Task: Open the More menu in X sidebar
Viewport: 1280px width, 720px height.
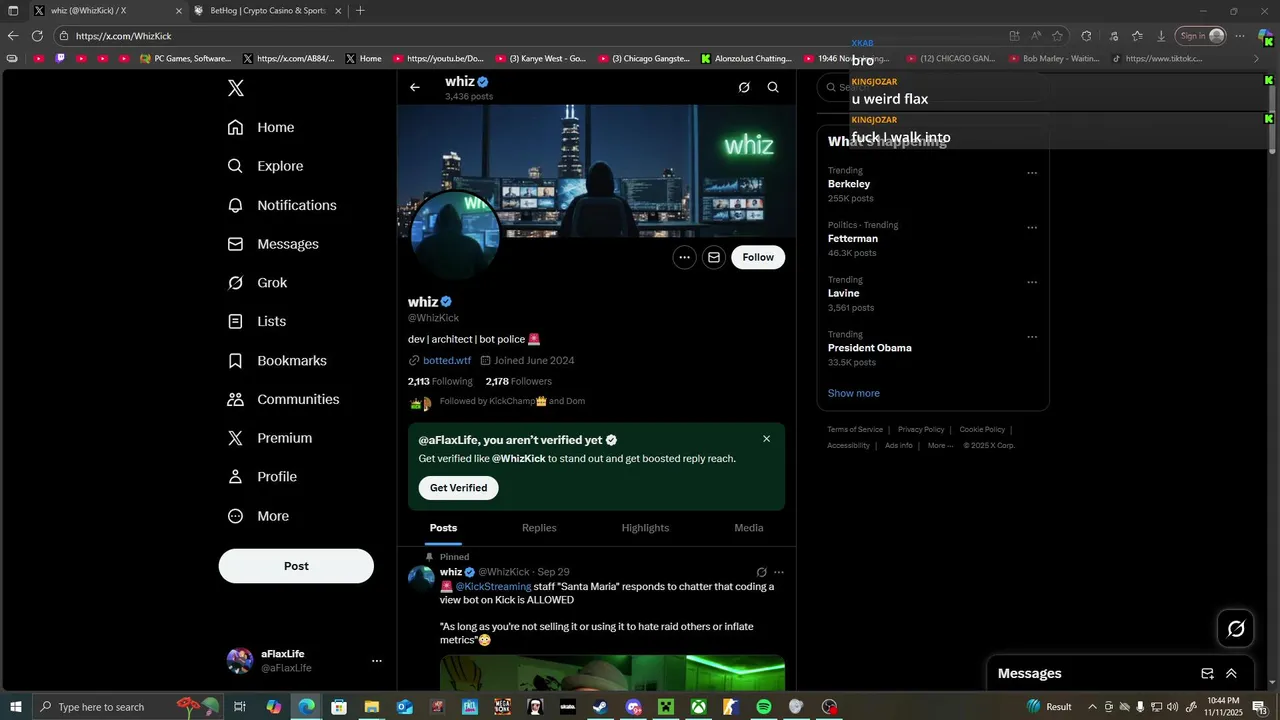Action: [258, 516]
